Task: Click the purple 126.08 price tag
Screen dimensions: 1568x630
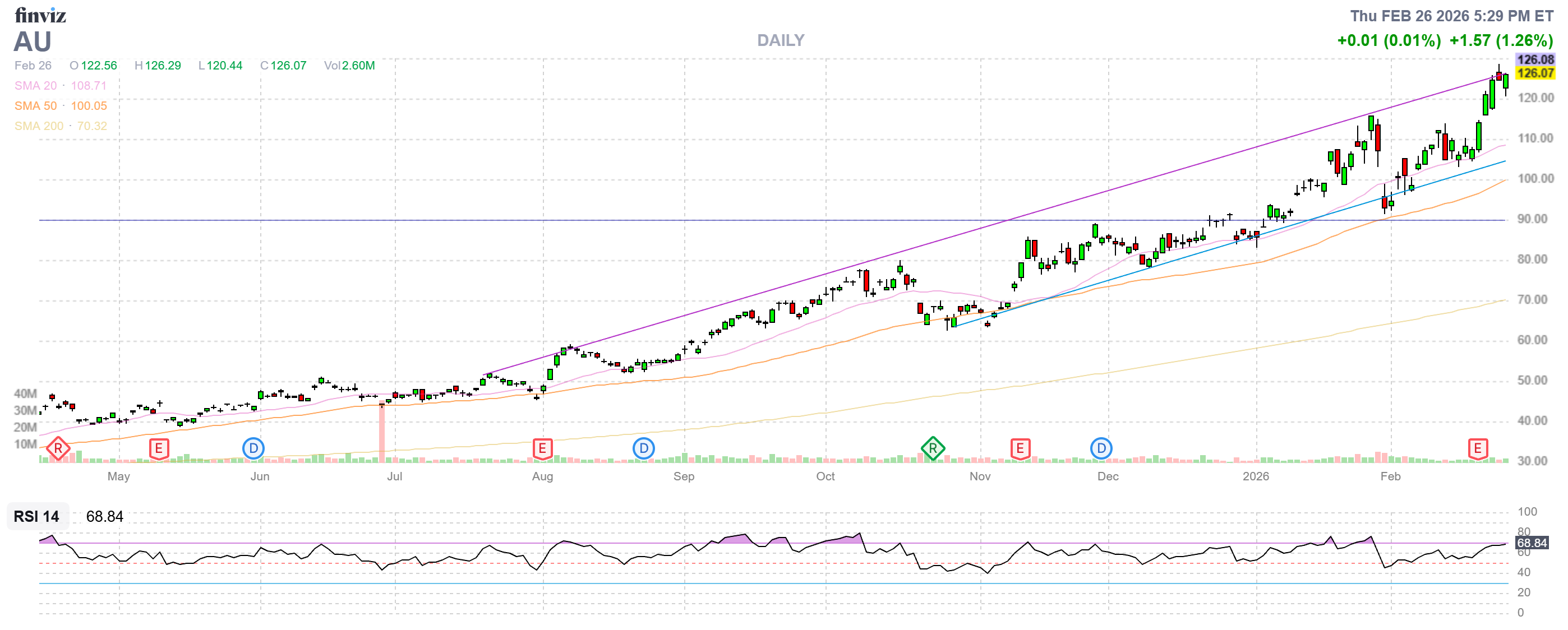Action: pos(1534,59)
